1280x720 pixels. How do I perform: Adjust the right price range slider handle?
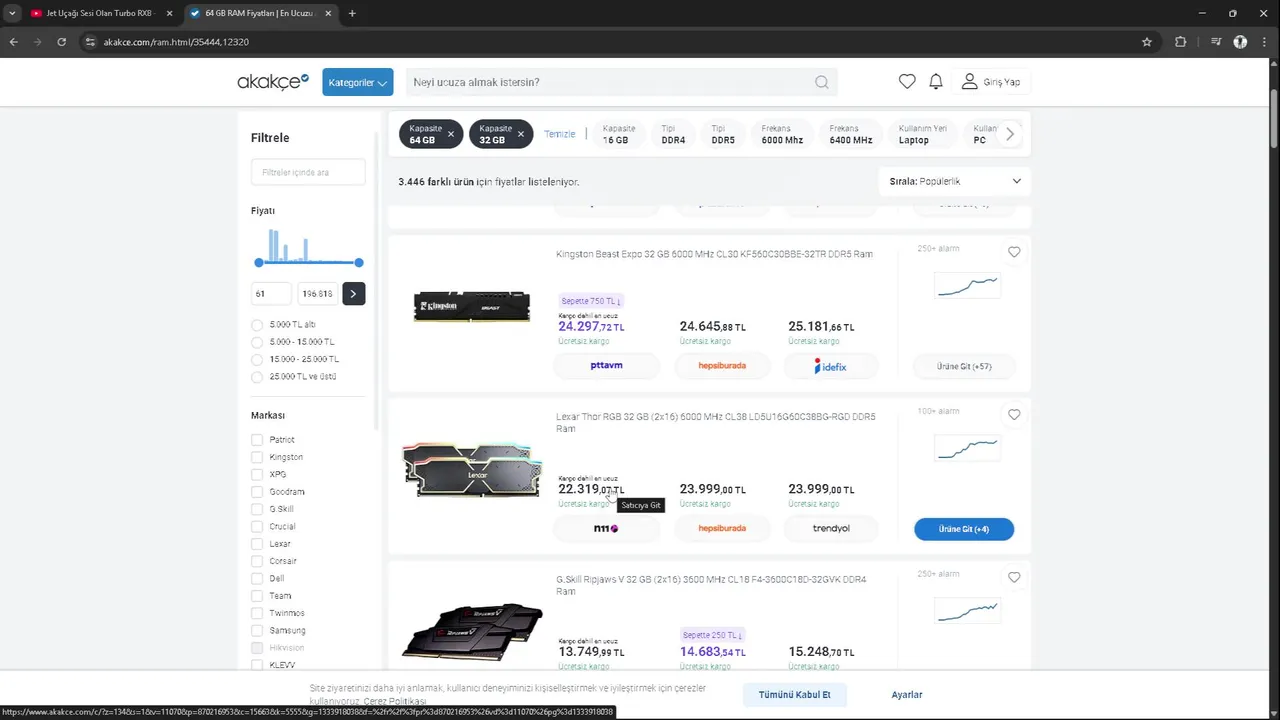[x=359, y=262]
